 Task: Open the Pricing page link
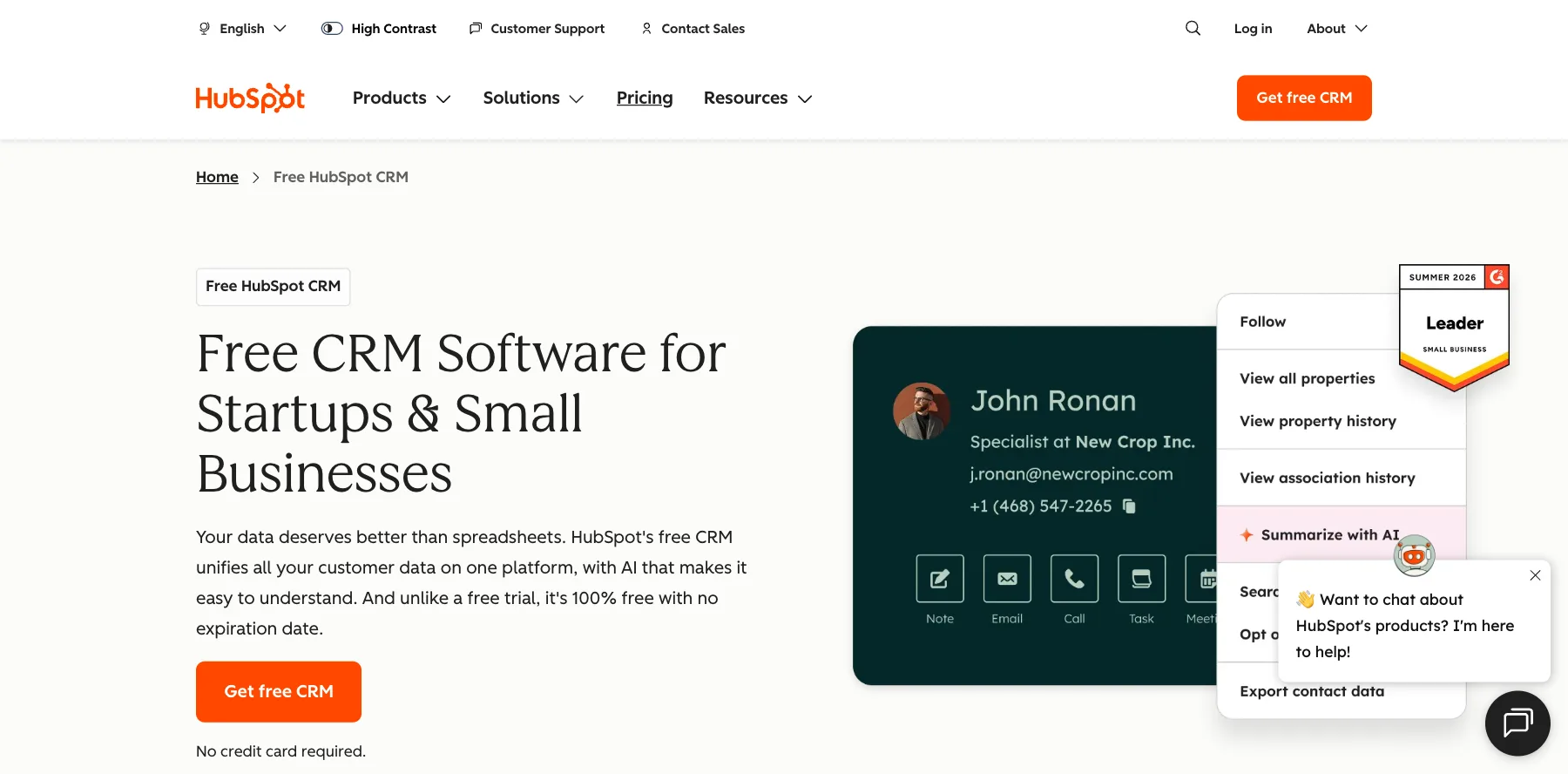[645, 98]
